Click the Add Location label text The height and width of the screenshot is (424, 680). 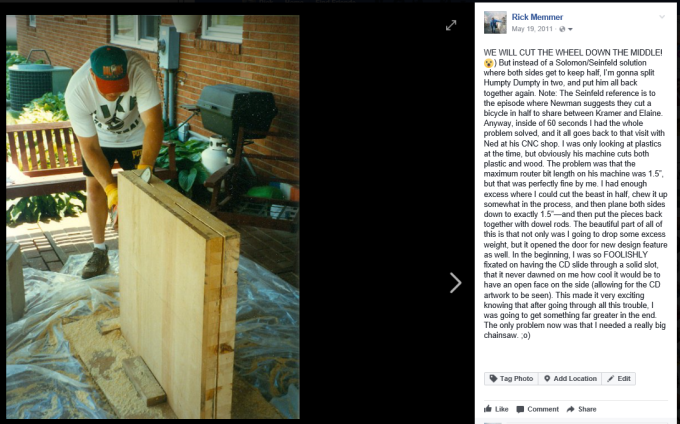(x=575, y=378)
